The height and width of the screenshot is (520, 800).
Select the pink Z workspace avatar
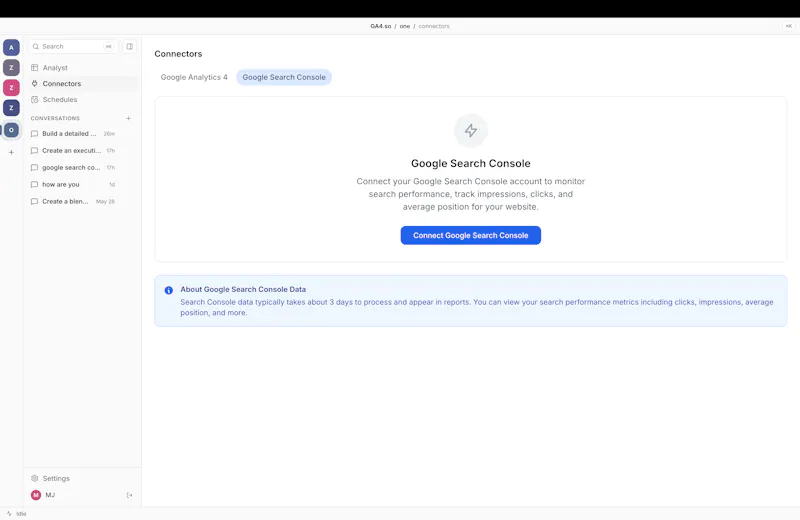point(11,87)
